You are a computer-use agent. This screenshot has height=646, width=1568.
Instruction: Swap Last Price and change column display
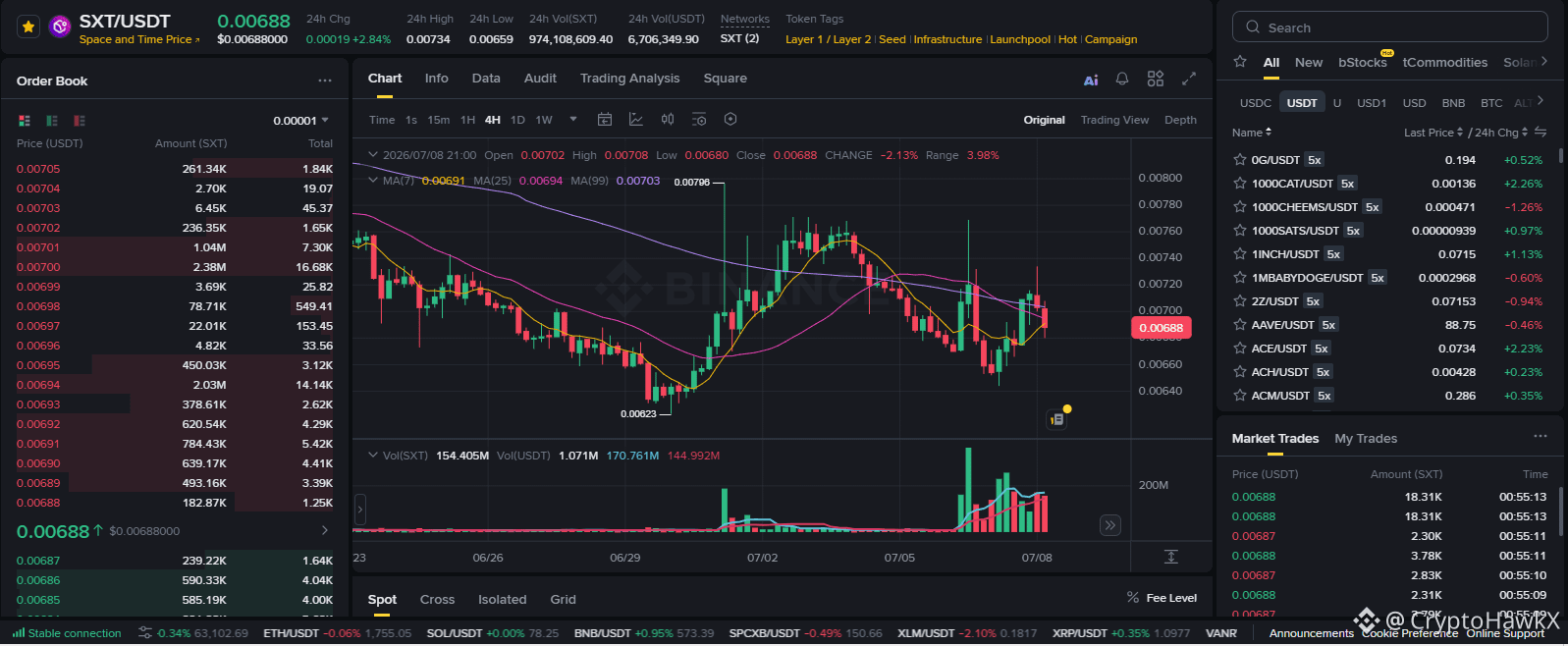[1541, 133]
